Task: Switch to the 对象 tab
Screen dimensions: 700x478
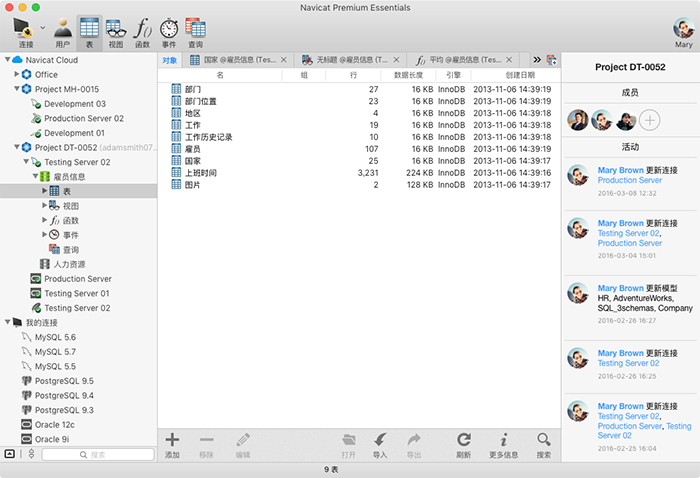Action: (170, 60)
